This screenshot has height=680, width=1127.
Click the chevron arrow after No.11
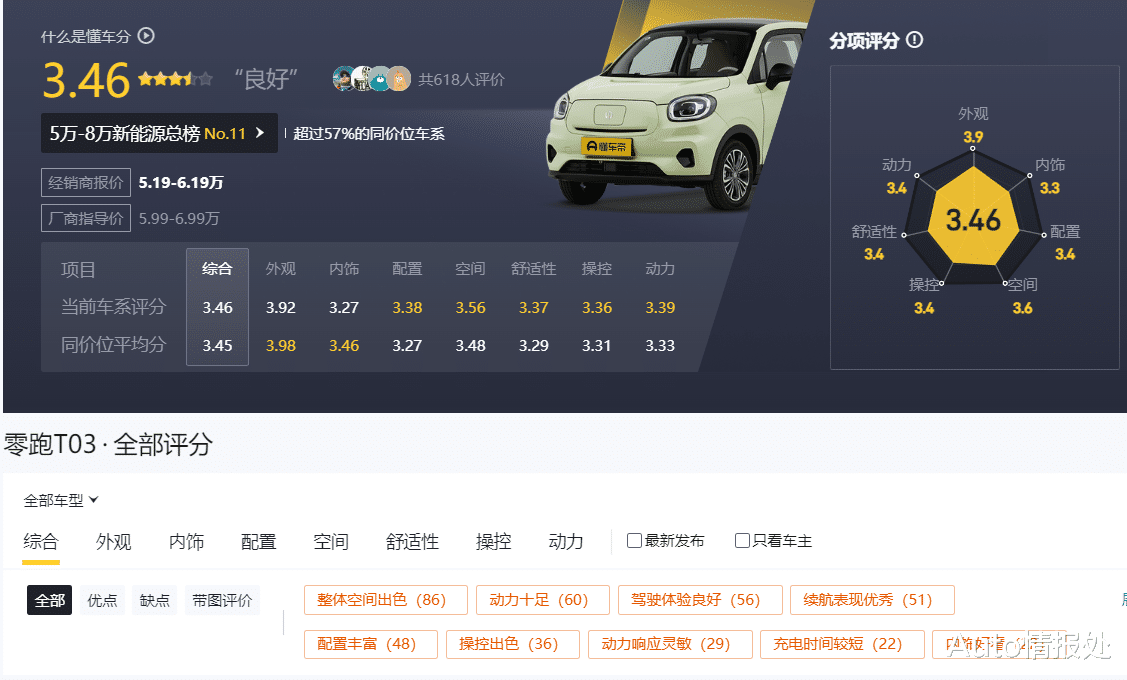(x=260, y=133)
